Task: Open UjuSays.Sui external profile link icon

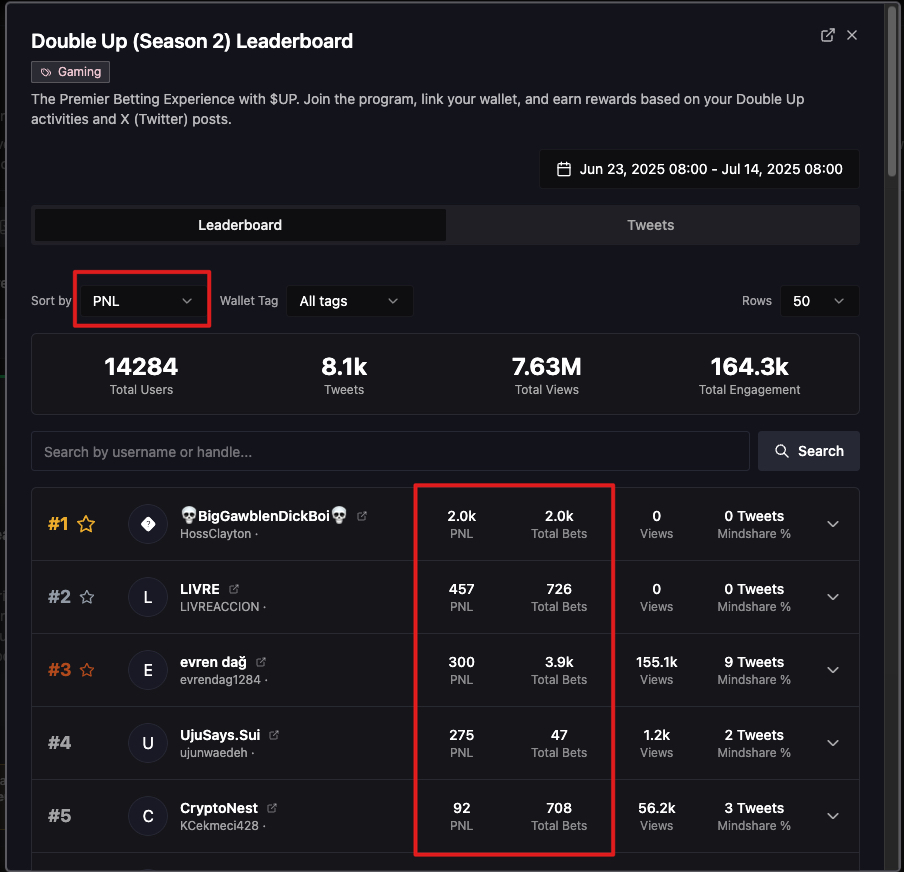Action: [274, 735]
